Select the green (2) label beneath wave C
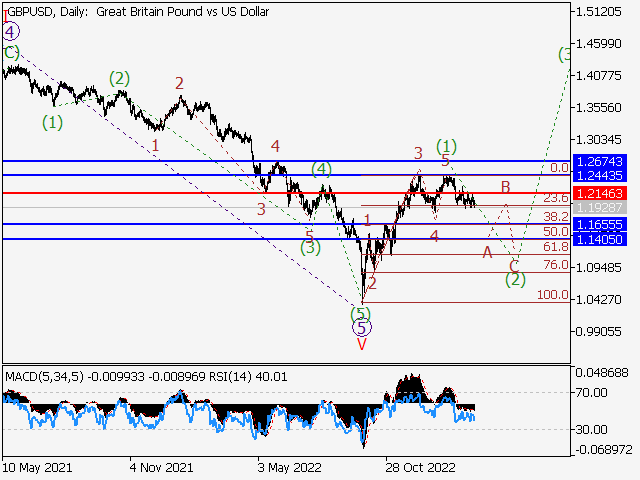 (x=516, y=280)
